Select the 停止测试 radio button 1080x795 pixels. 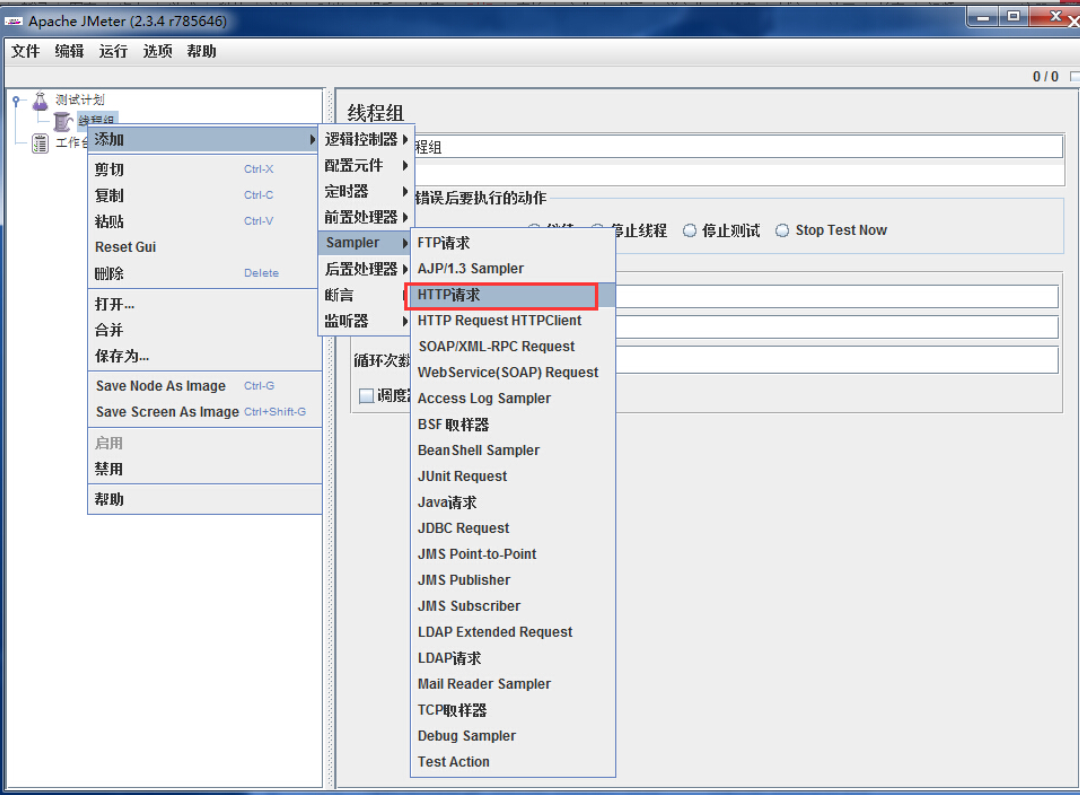tap(689, 231)
